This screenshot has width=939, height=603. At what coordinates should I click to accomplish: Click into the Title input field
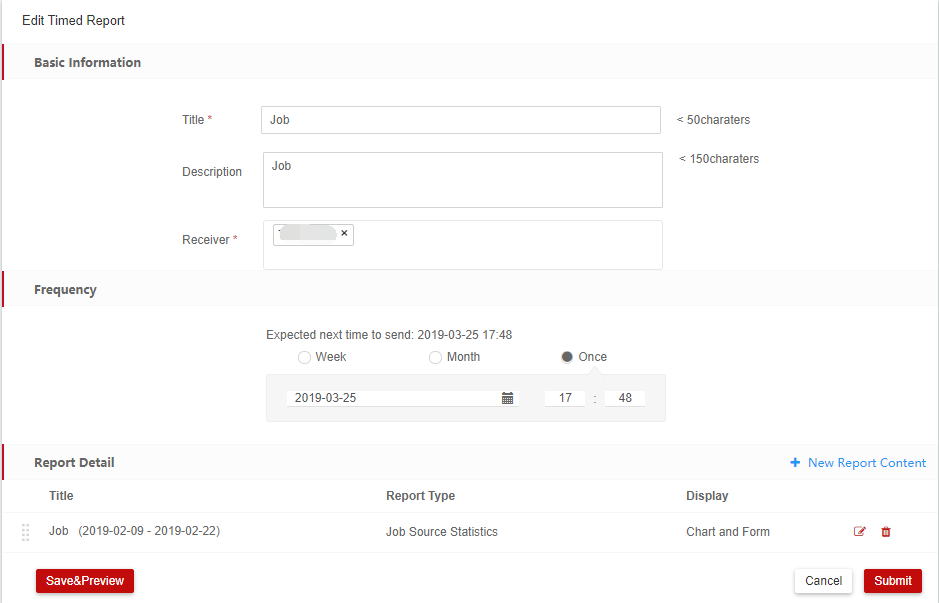click(x=460, y=120)
